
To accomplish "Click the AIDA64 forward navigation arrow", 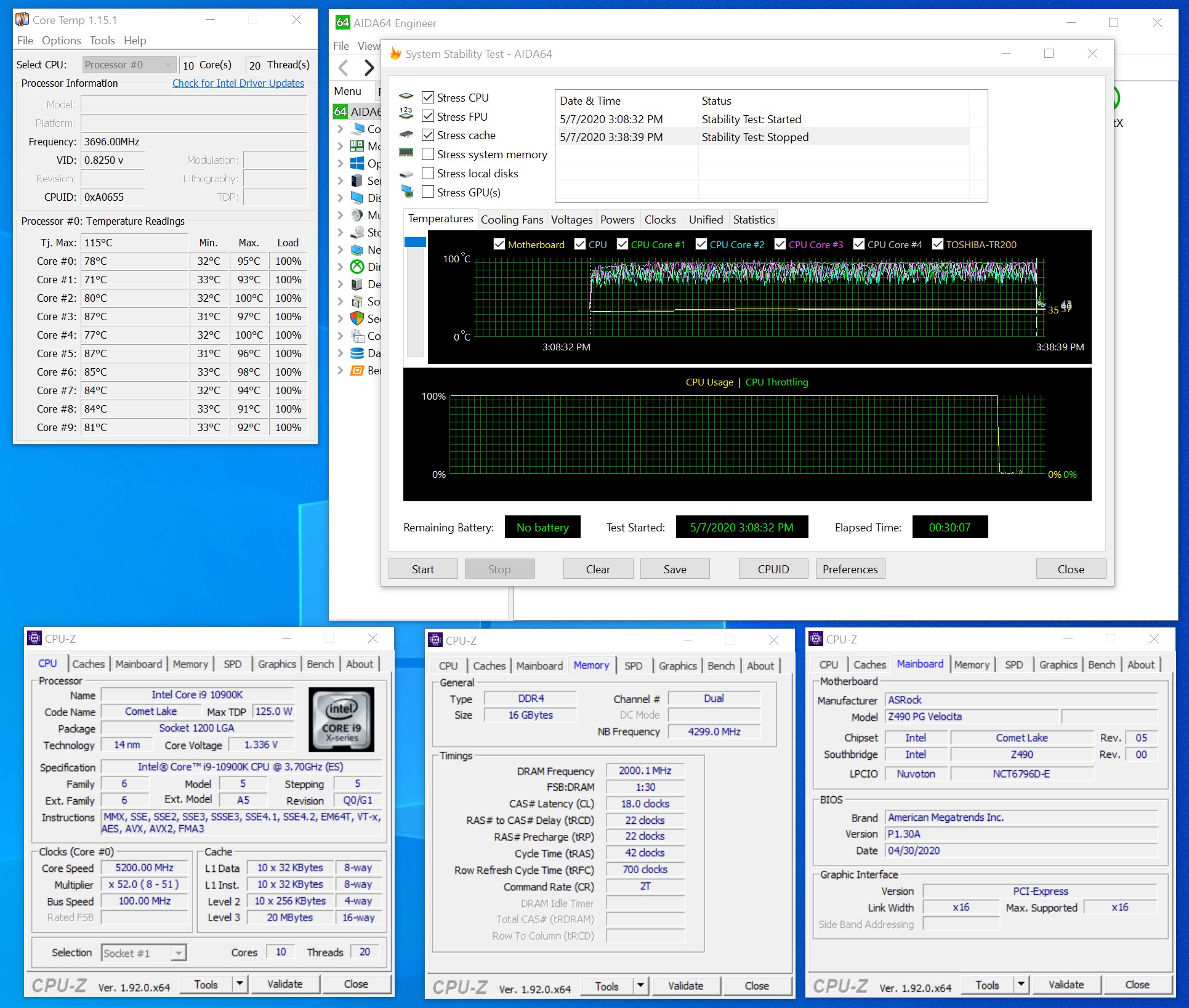I will click(369, 67).
